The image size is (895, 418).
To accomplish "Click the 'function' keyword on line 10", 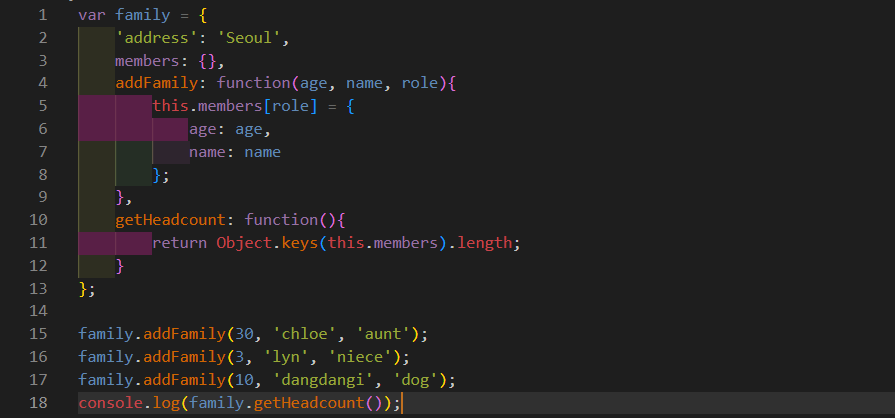I will (x=281, y=220).
